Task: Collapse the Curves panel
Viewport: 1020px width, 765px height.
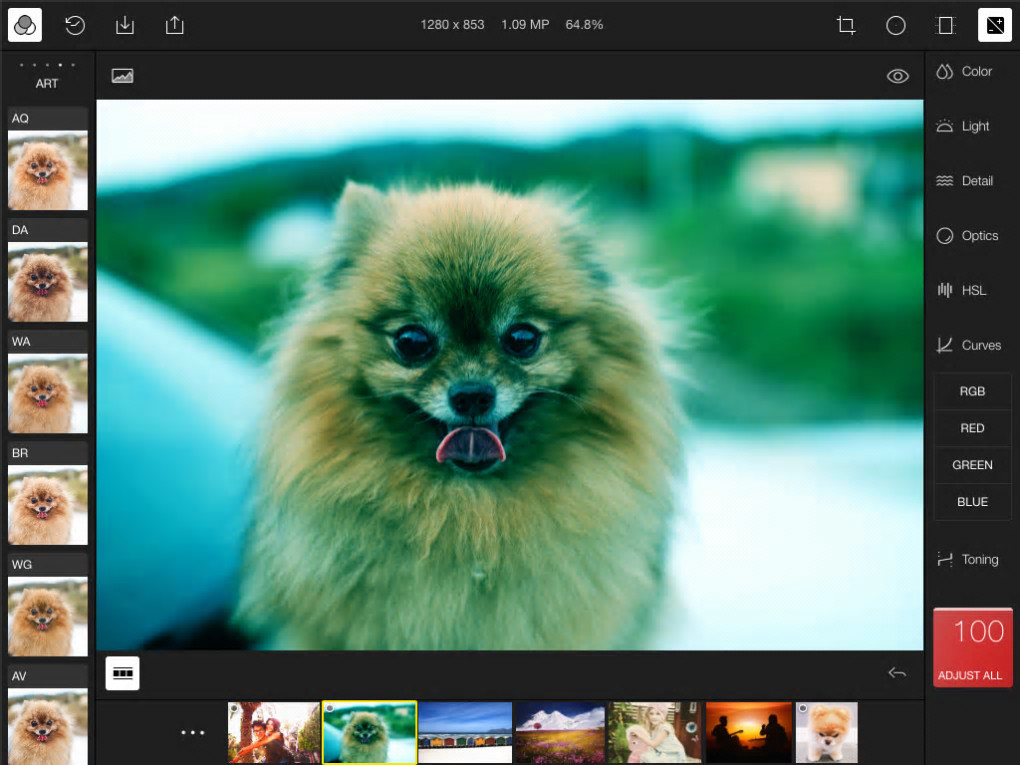Action: pyautogui.click(x=968, y=345)
